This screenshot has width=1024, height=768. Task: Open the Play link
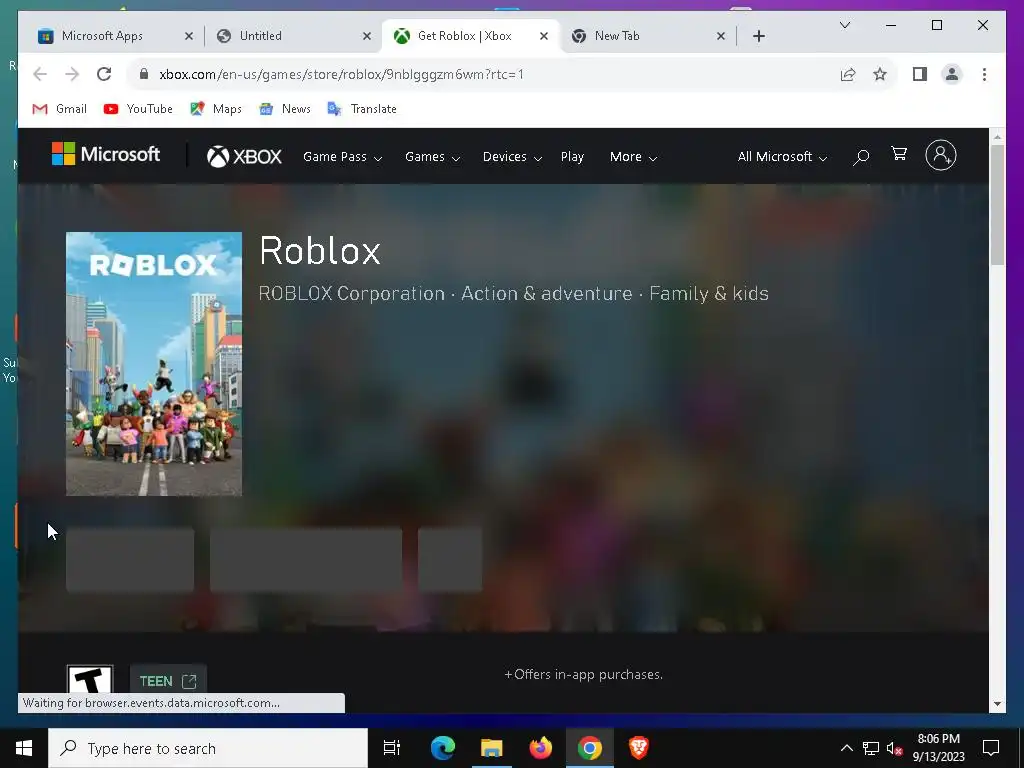[572, 157]
